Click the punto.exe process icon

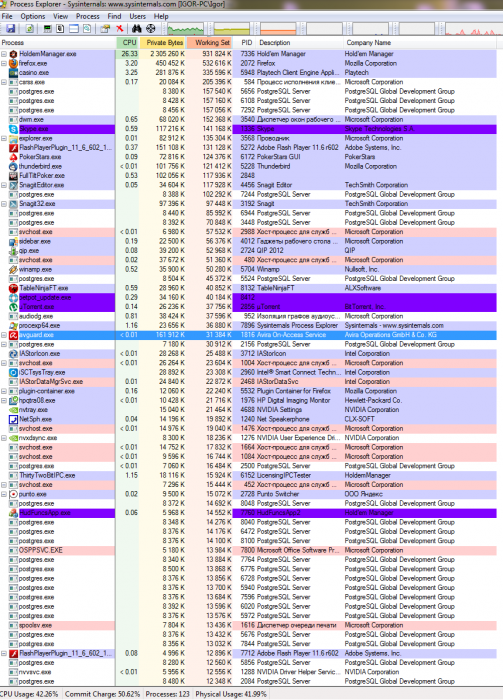pos(13,494)
